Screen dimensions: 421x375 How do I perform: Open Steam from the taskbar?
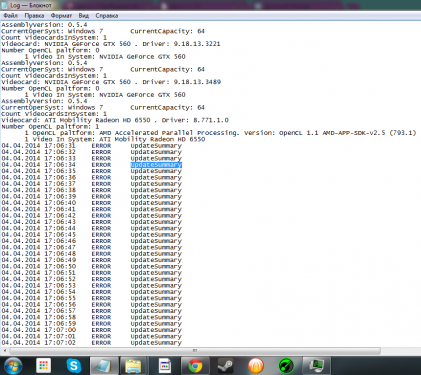click(x=225, y=366)
